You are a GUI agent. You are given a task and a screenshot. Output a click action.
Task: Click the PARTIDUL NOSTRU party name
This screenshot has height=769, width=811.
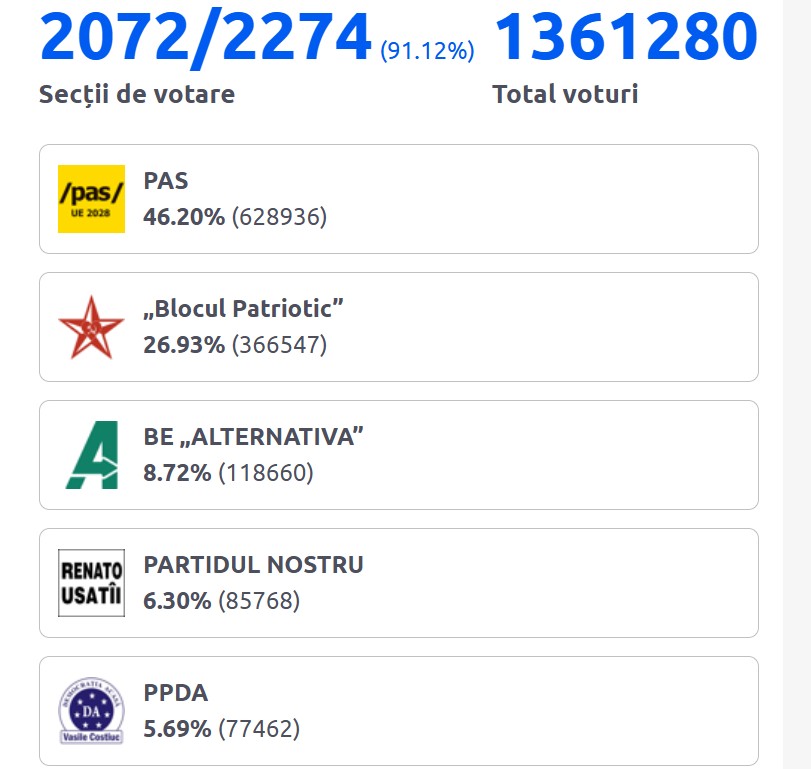tap(254, 565)
